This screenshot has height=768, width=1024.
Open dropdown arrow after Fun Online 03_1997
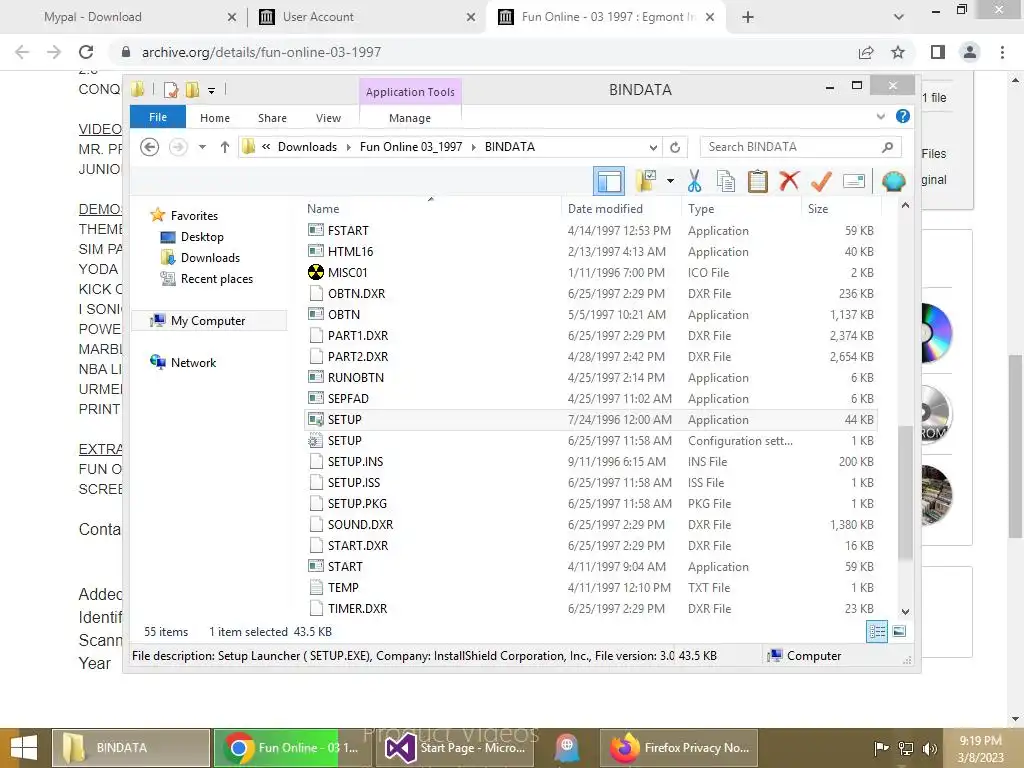click(x=473, y=147)
